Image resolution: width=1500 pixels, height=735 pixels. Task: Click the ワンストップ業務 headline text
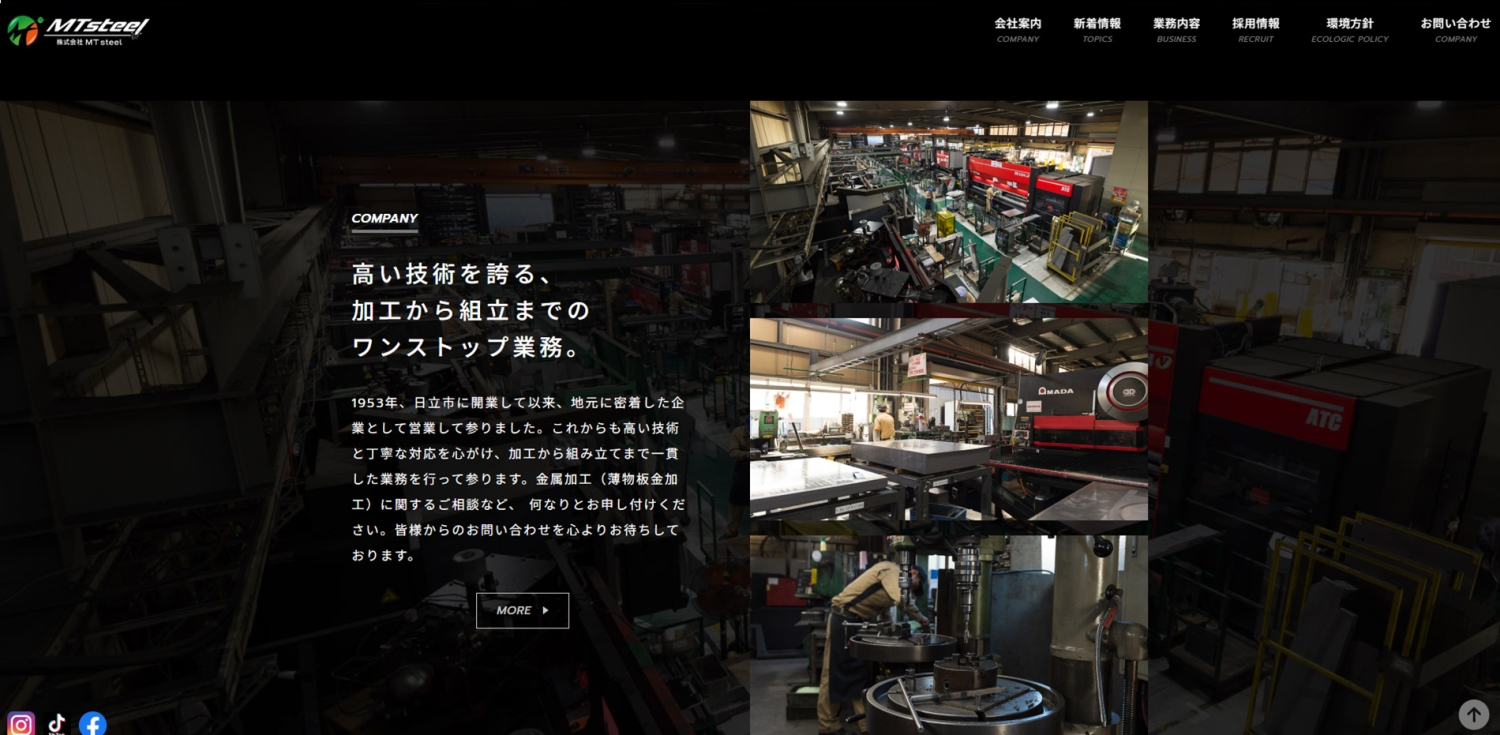click(466, 348)
